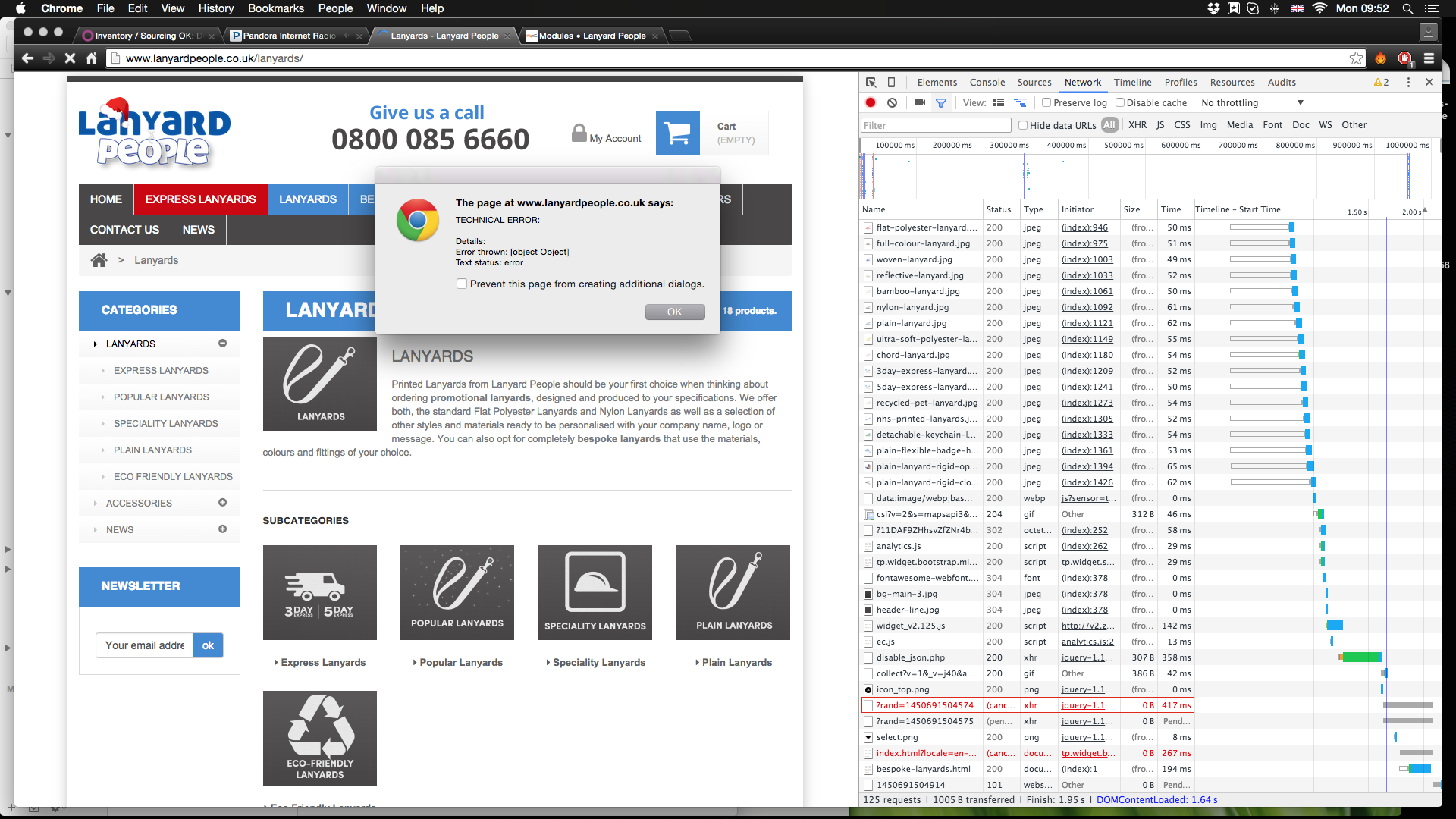This screenshot has width=1456, height=819.
Task: Switch to small request rows waterfall view
Action: point(1020,102)
